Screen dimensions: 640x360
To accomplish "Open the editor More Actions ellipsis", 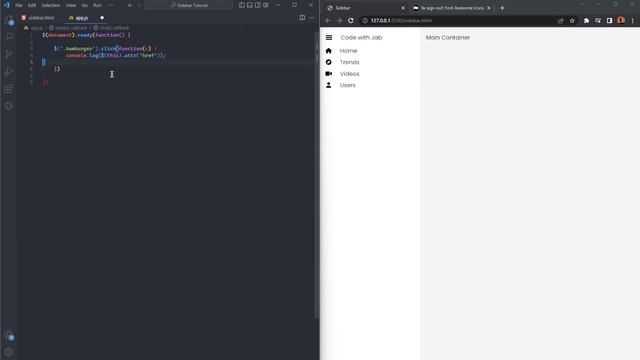I will point(311,18).
